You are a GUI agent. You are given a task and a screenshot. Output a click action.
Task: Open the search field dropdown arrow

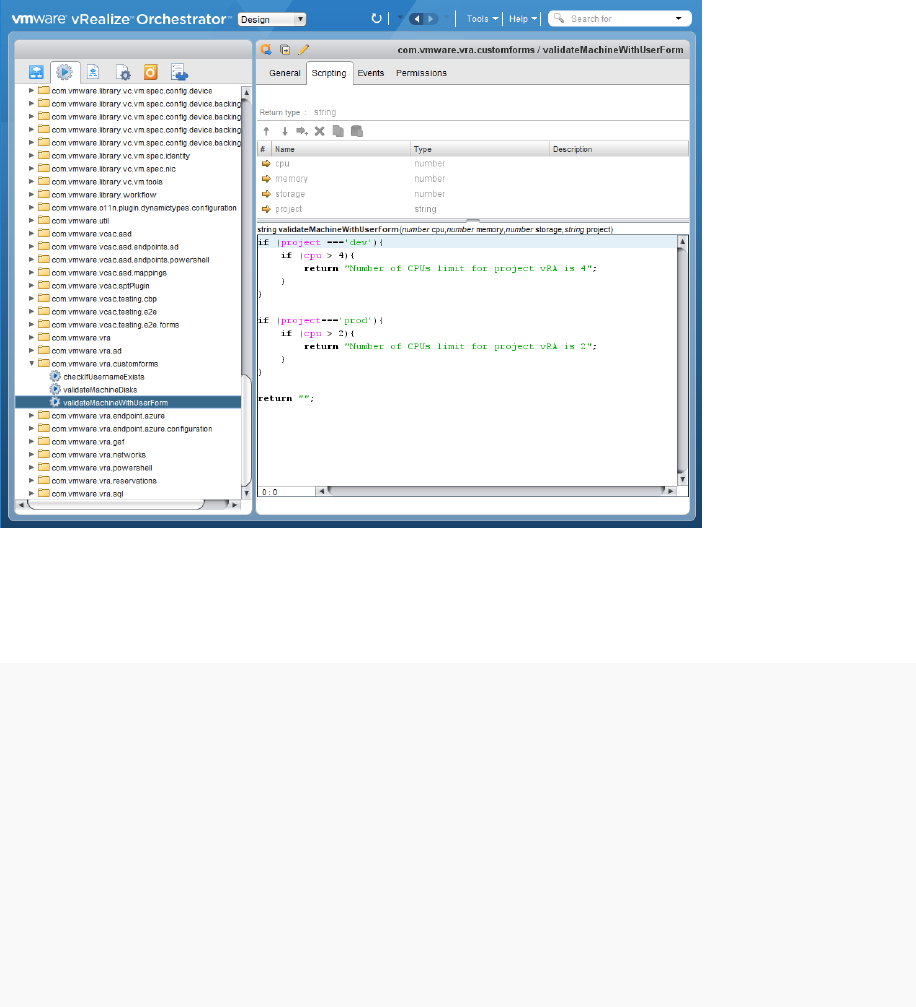(678, 19)
